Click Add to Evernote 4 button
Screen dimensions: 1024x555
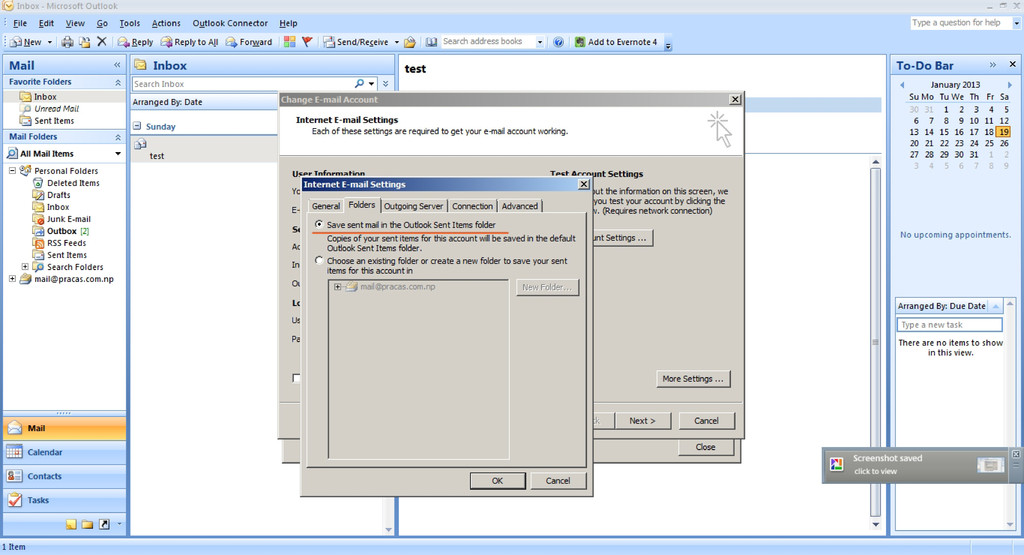click(616, 42)
